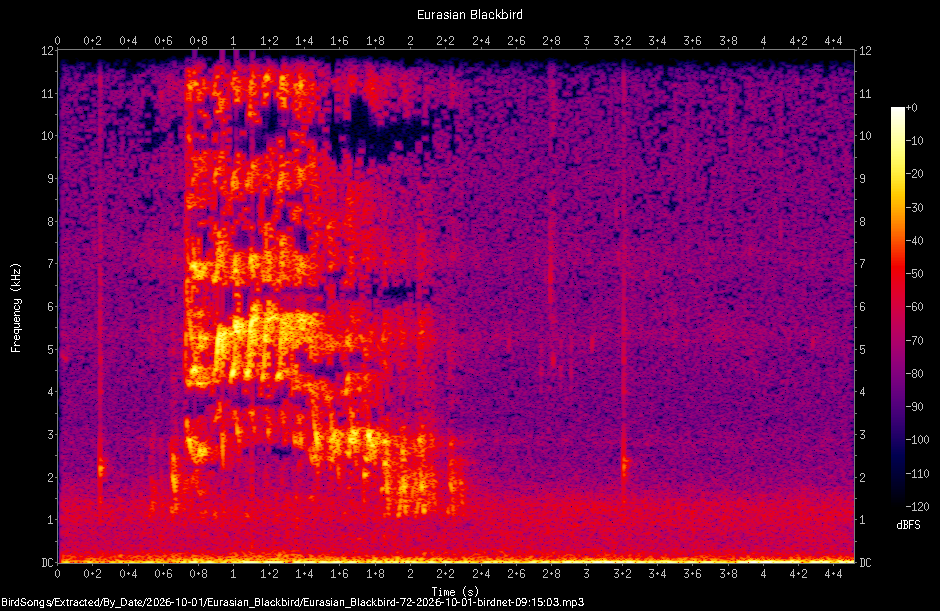The width and height of the screenshot is (940, 611).
Task: Click '9' label on the right frequency axis
Action: (x=863, y=179)
